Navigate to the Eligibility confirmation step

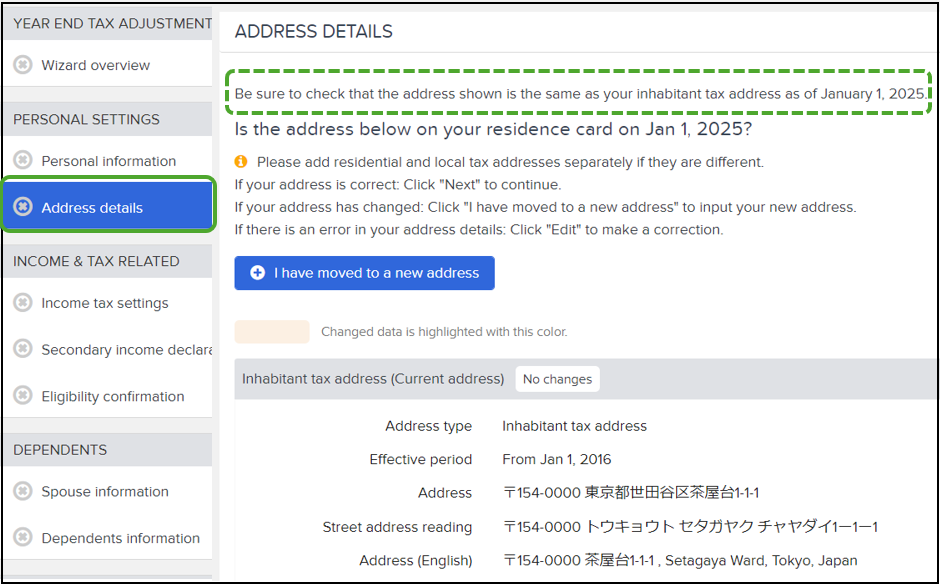[x=113, y=396]
